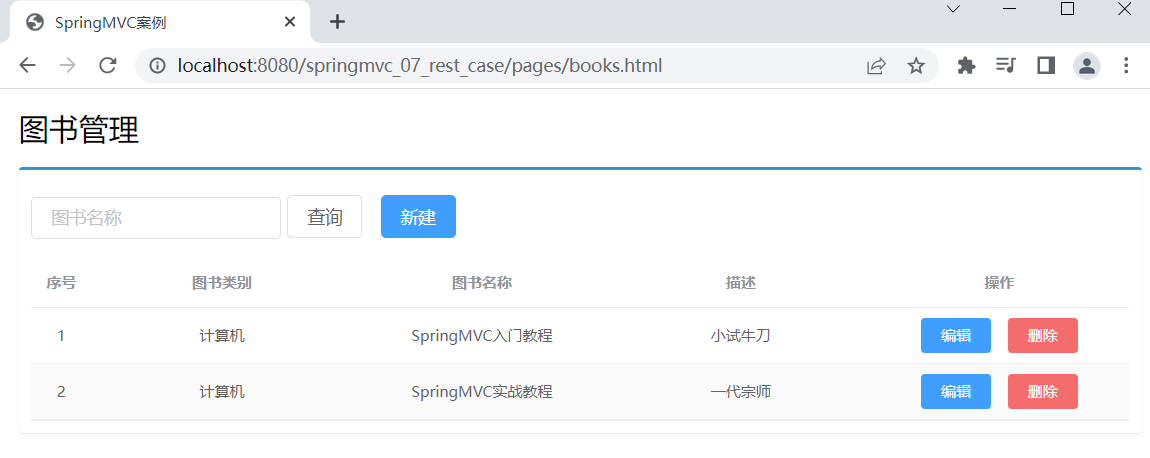
Task: Click the 操作 column header
Action: point(1000,283)
